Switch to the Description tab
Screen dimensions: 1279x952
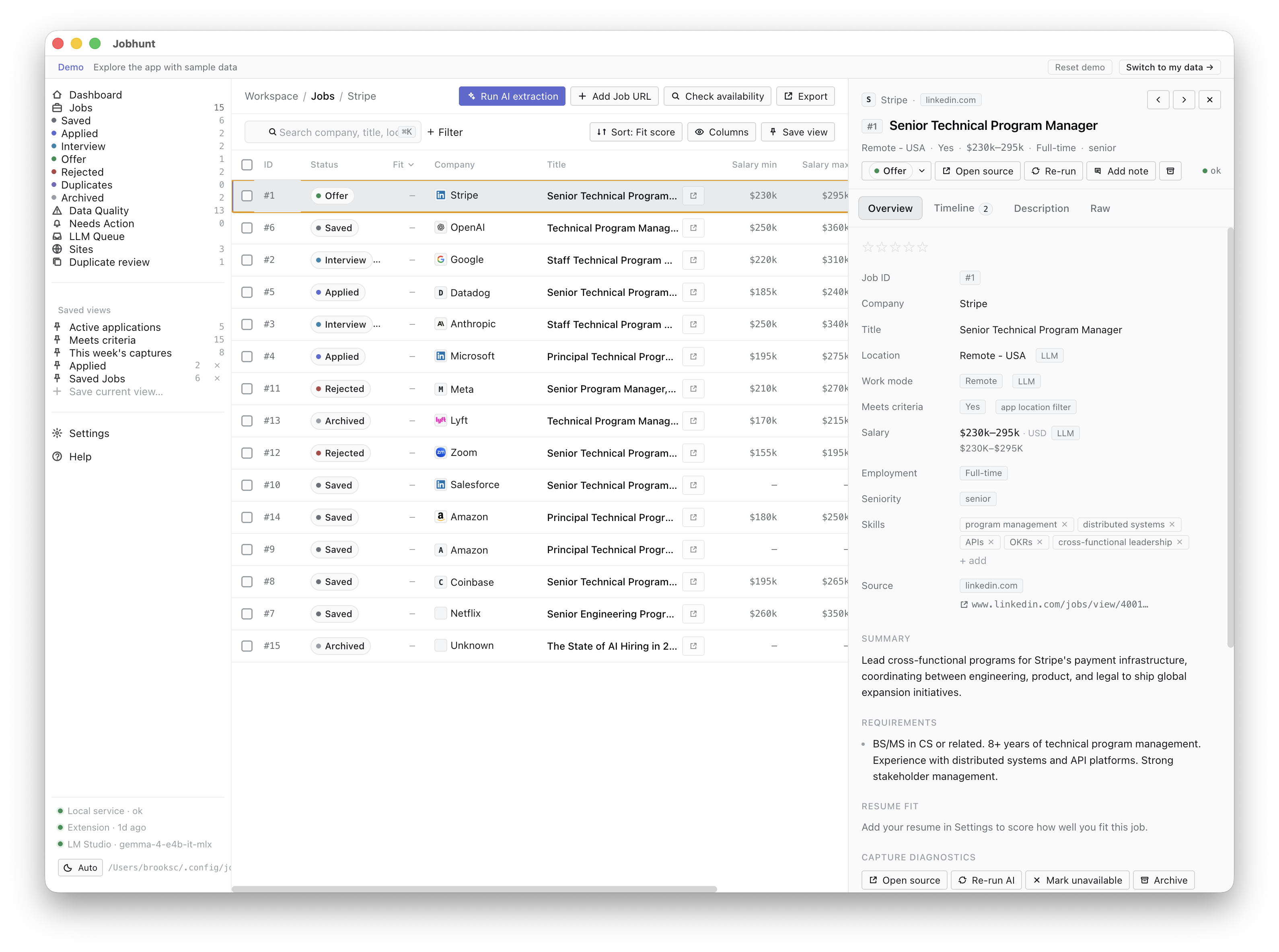1041,209
